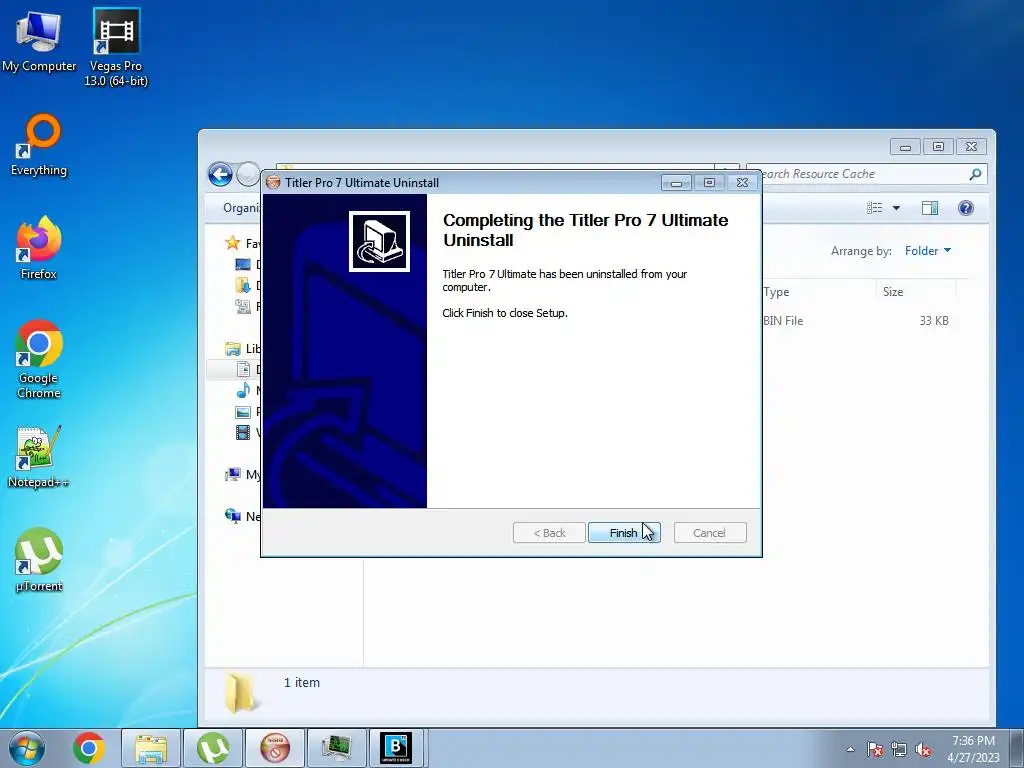Select Vegas Pro 13.0 desktop shortcut

click(116, 47)
